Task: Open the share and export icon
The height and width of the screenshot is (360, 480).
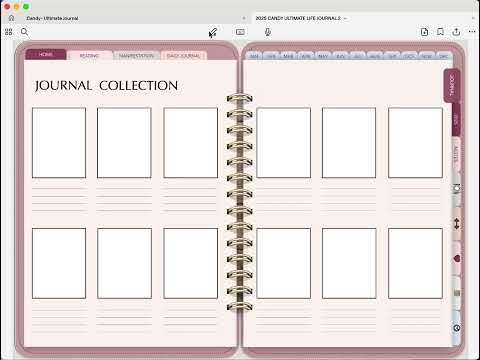Action: (456, 32)
